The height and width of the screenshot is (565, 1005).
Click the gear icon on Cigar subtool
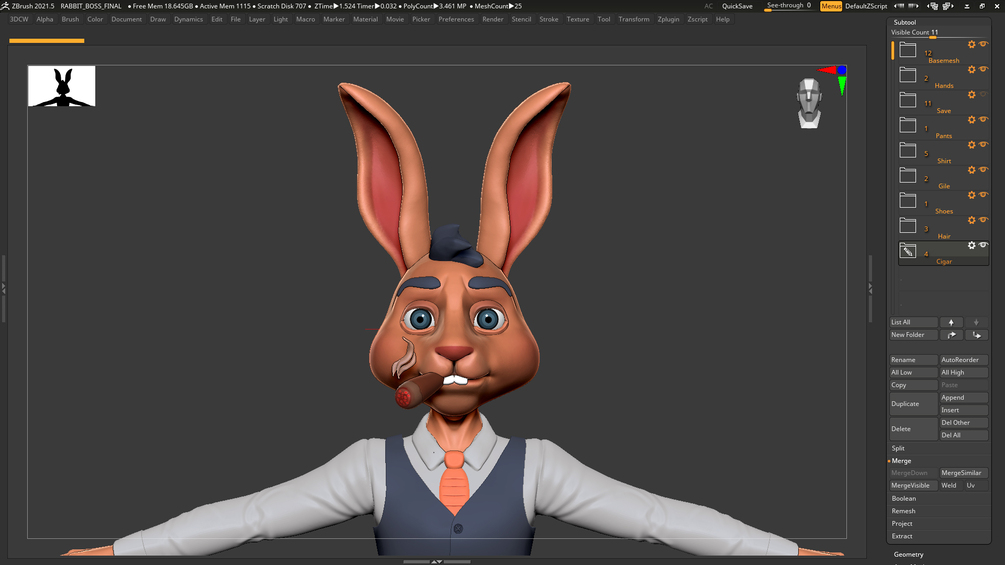(972, 245)
